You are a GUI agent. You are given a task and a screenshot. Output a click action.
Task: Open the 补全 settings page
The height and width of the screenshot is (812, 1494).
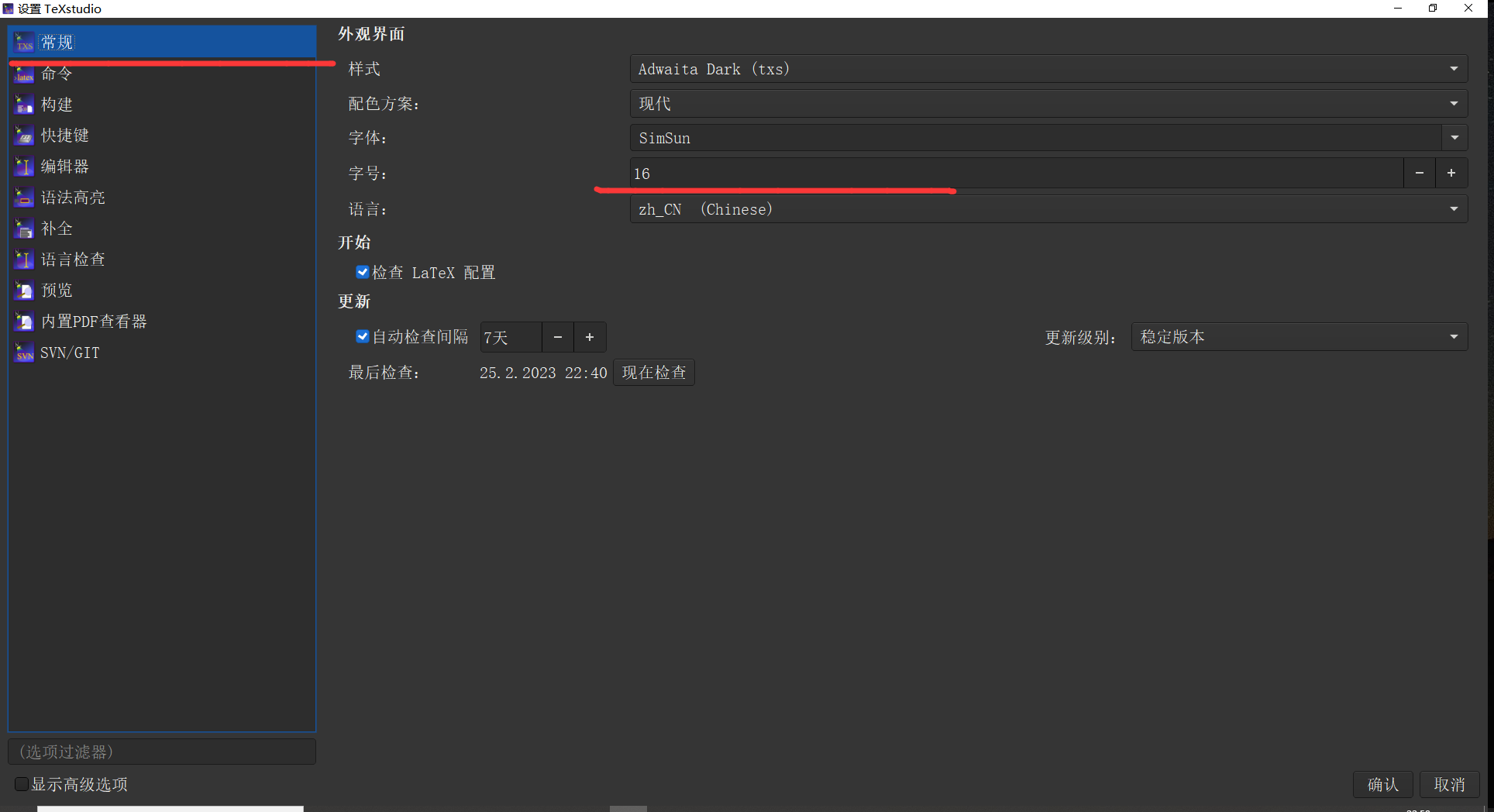click(162, 229)
